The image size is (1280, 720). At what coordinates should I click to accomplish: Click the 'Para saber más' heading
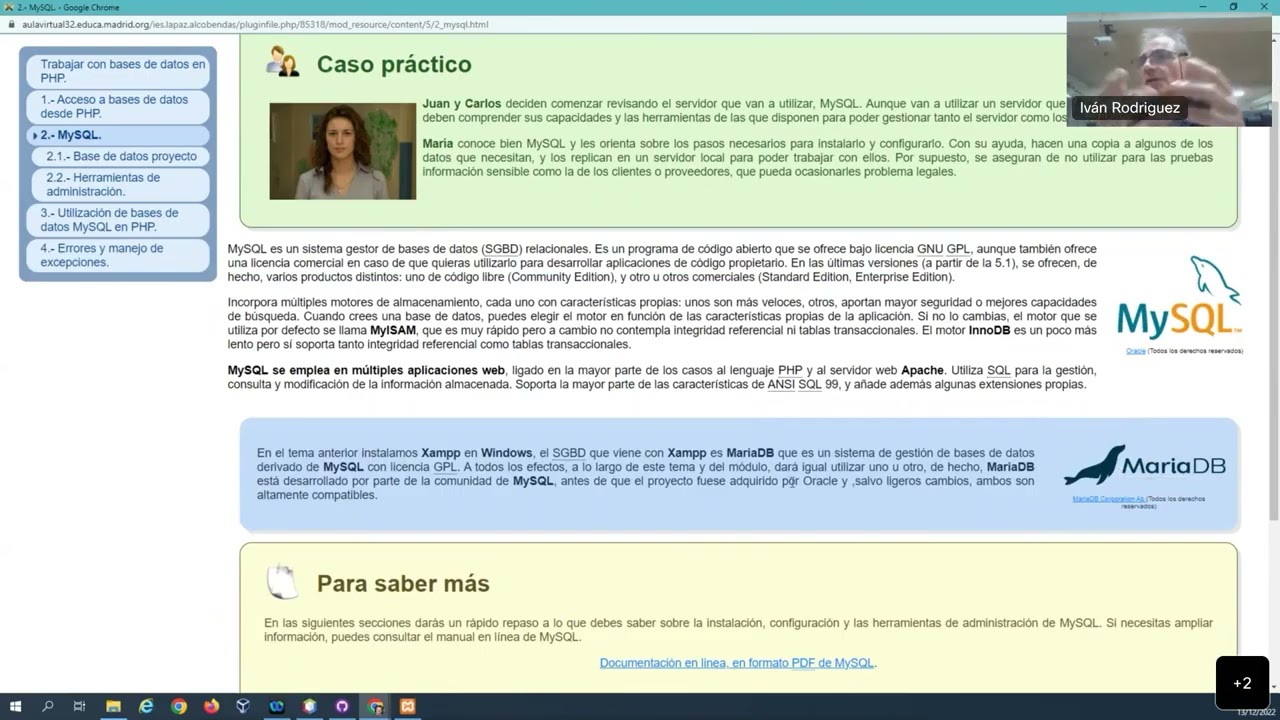coord(403,583)
